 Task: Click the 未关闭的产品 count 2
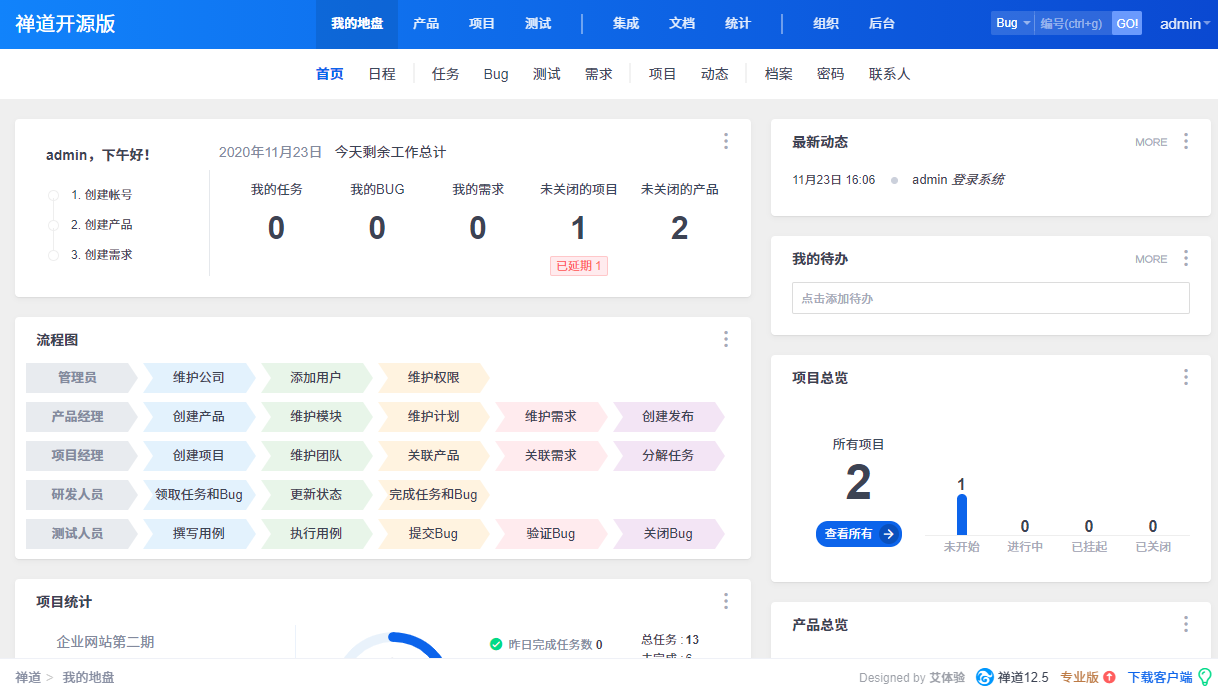[680, 229]
